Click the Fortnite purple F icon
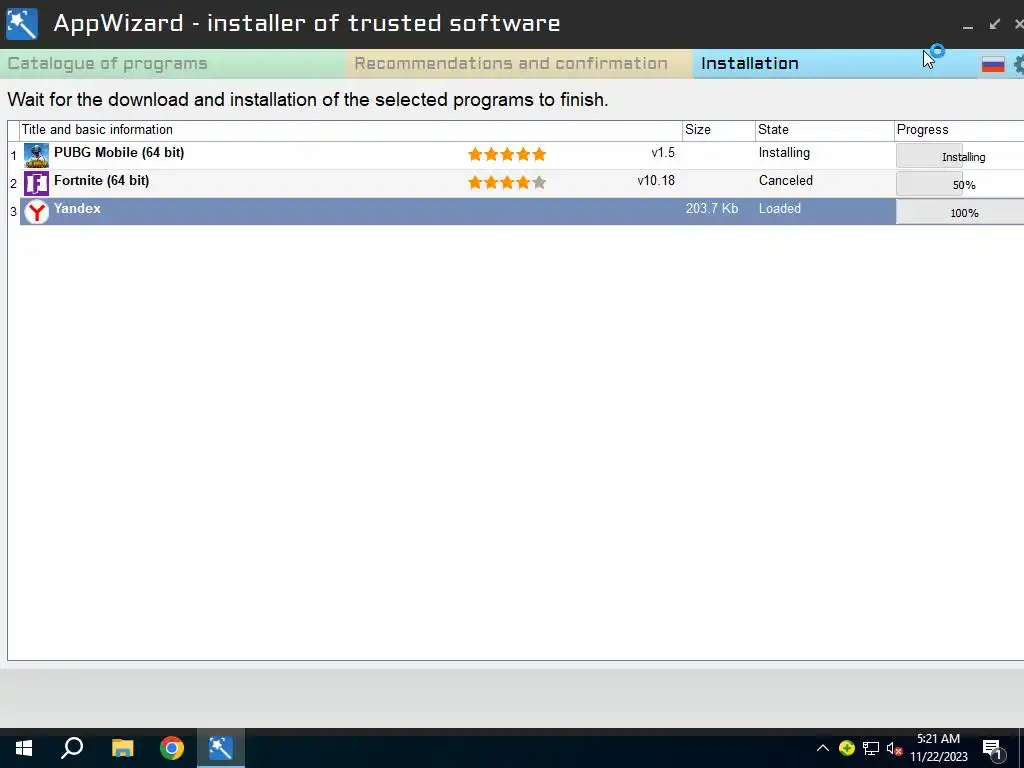This screenshot has width=1024, height=768. [37, 184]
